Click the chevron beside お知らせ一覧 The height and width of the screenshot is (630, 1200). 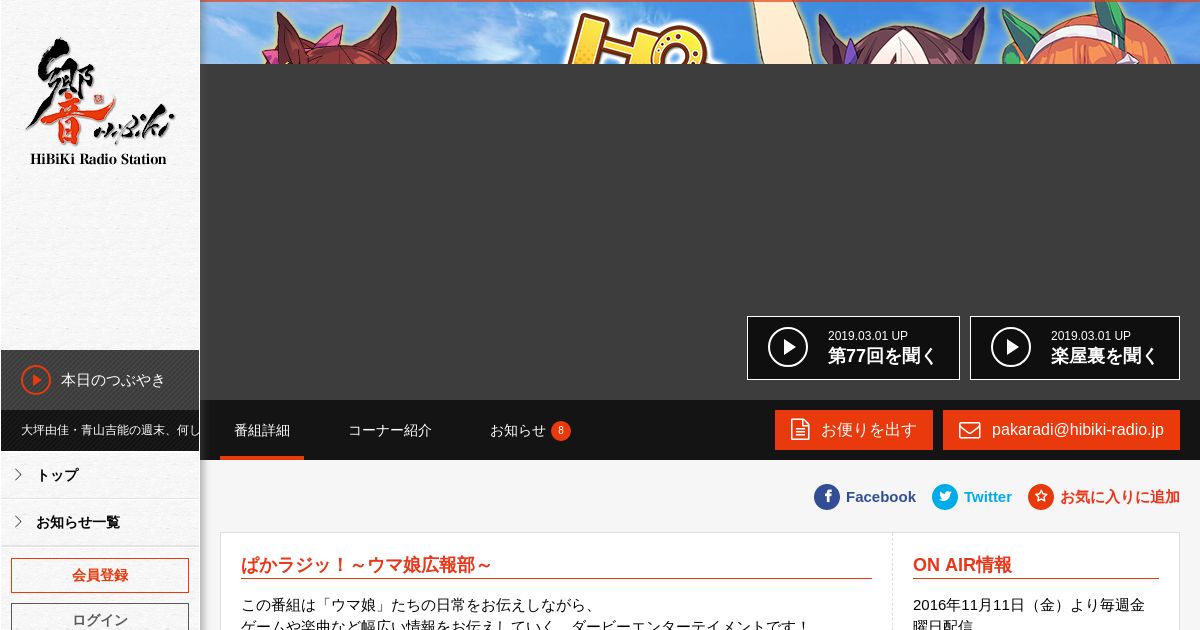click(x=18, y=522)
